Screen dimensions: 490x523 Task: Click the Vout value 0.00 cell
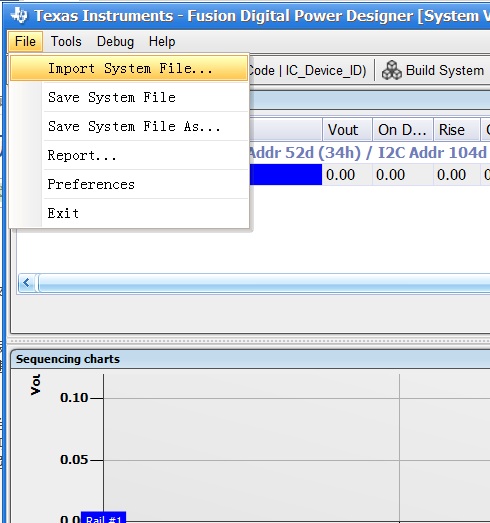coord(347,174)
